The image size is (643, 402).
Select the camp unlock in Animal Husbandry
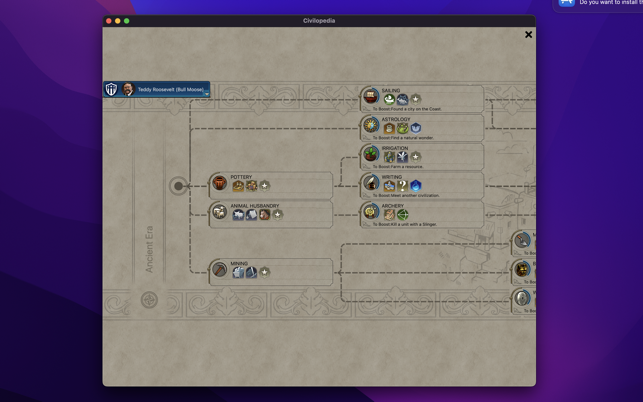pos(251,215)
